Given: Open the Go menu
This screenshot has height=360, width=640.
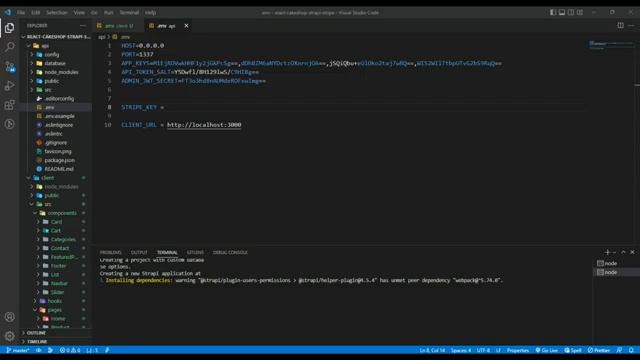Looking at the screenshot, I should coord(94,13).
